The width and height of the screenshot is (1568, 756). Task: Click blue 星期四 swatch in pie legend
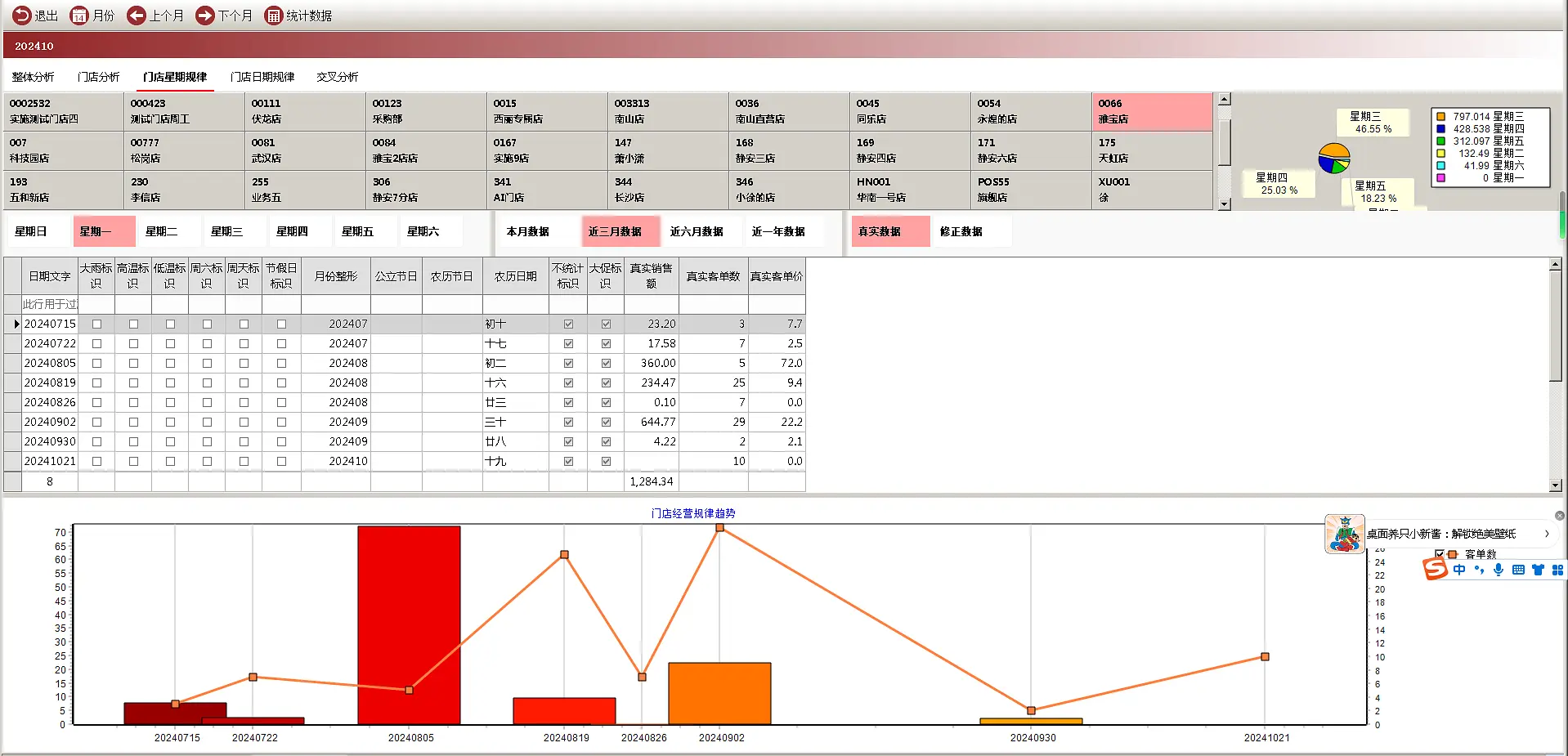tap(1441, 128)
